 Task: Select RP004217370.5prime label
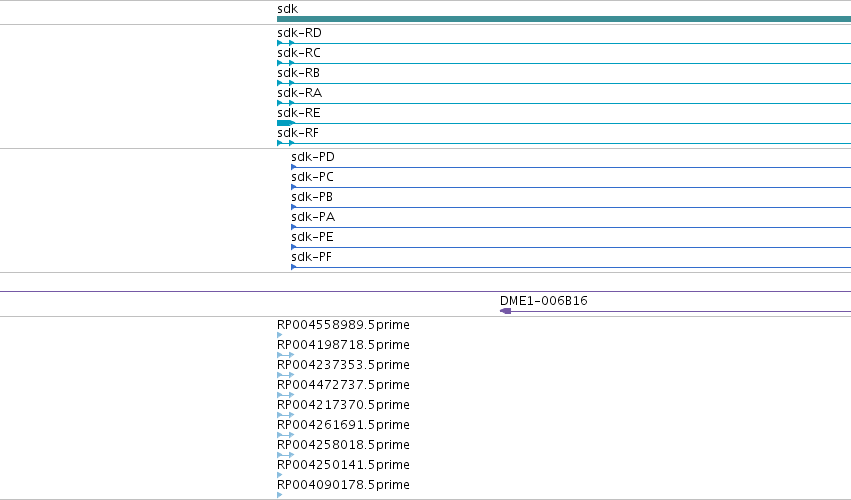[x=344, y=406]
